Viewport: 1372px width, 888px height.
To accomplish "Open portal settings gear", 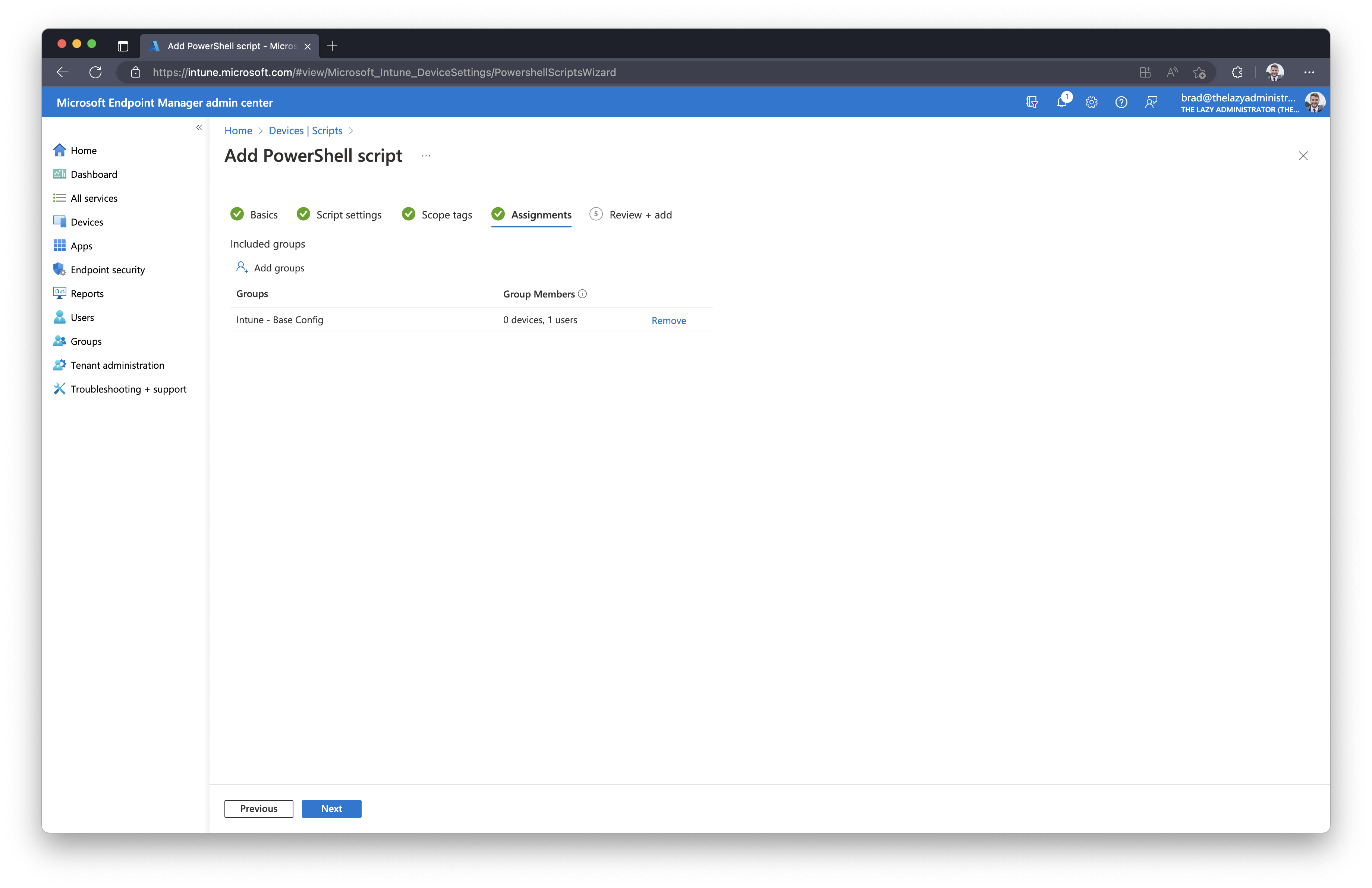I will [1091, 102].
